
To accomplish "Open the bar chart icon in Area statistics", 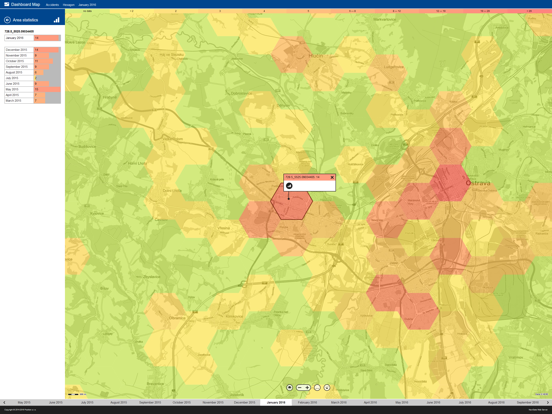I will point(56,20).
